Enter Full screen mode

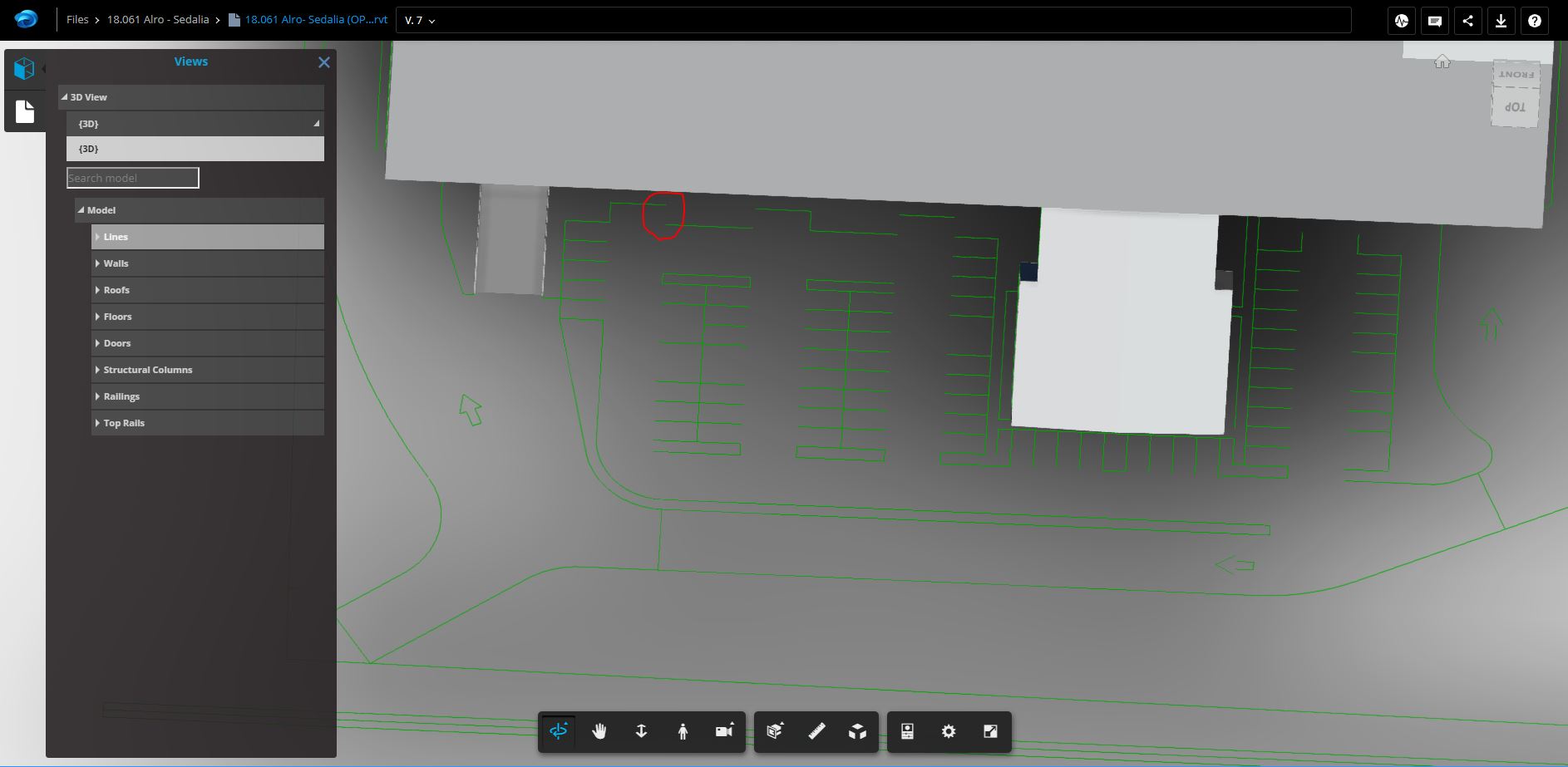989,731
